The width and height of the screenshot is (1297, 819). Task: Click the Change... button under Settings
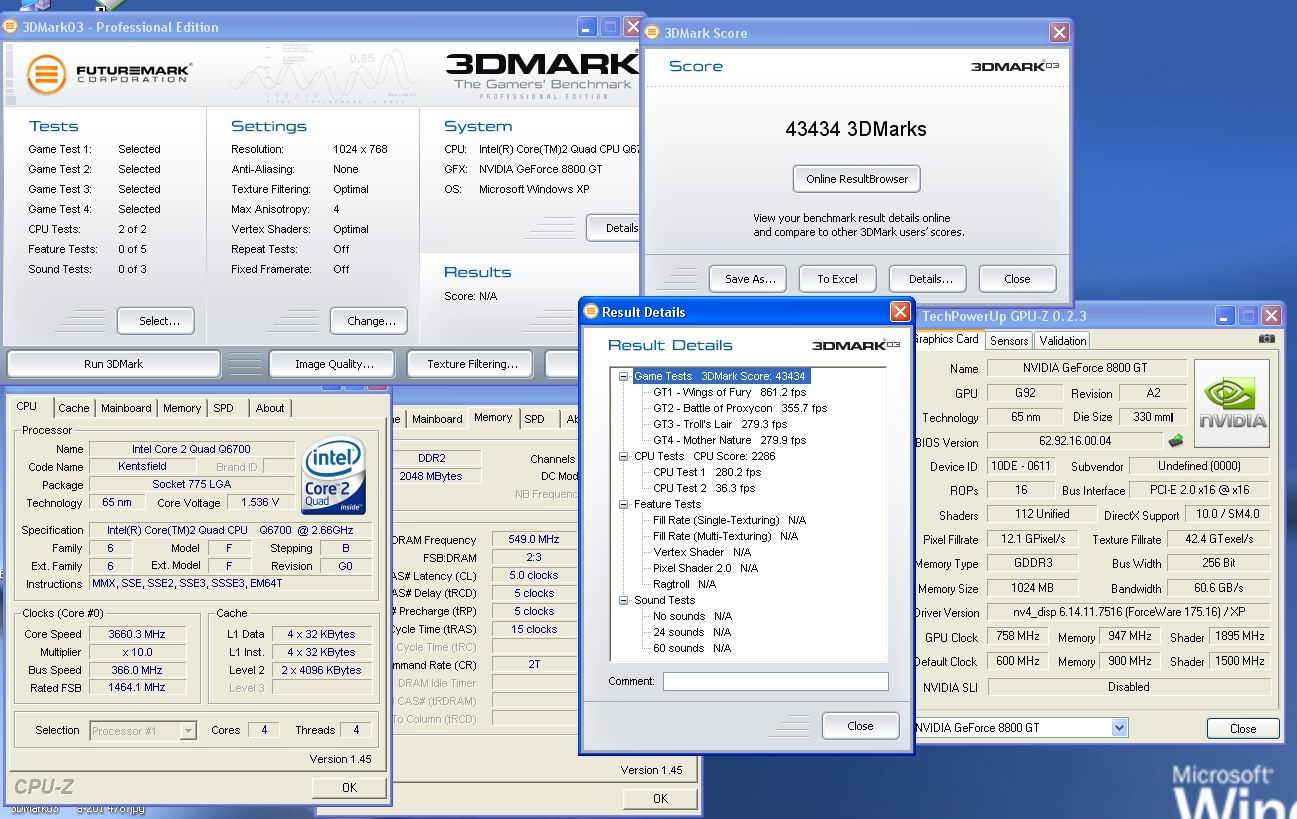(371, 321)
